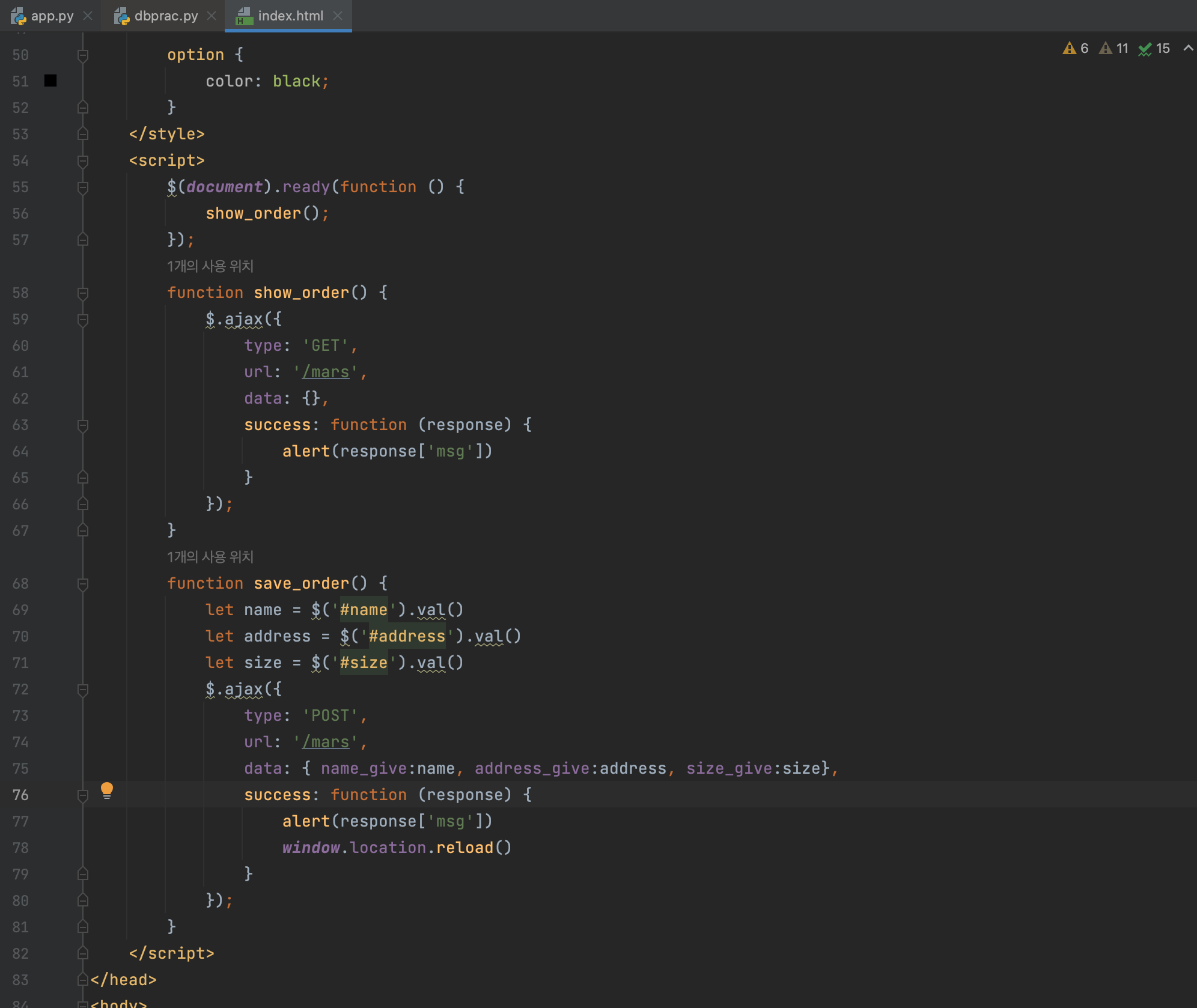
Task: Click the fold end marker on line 57
Action: [83, 240]
